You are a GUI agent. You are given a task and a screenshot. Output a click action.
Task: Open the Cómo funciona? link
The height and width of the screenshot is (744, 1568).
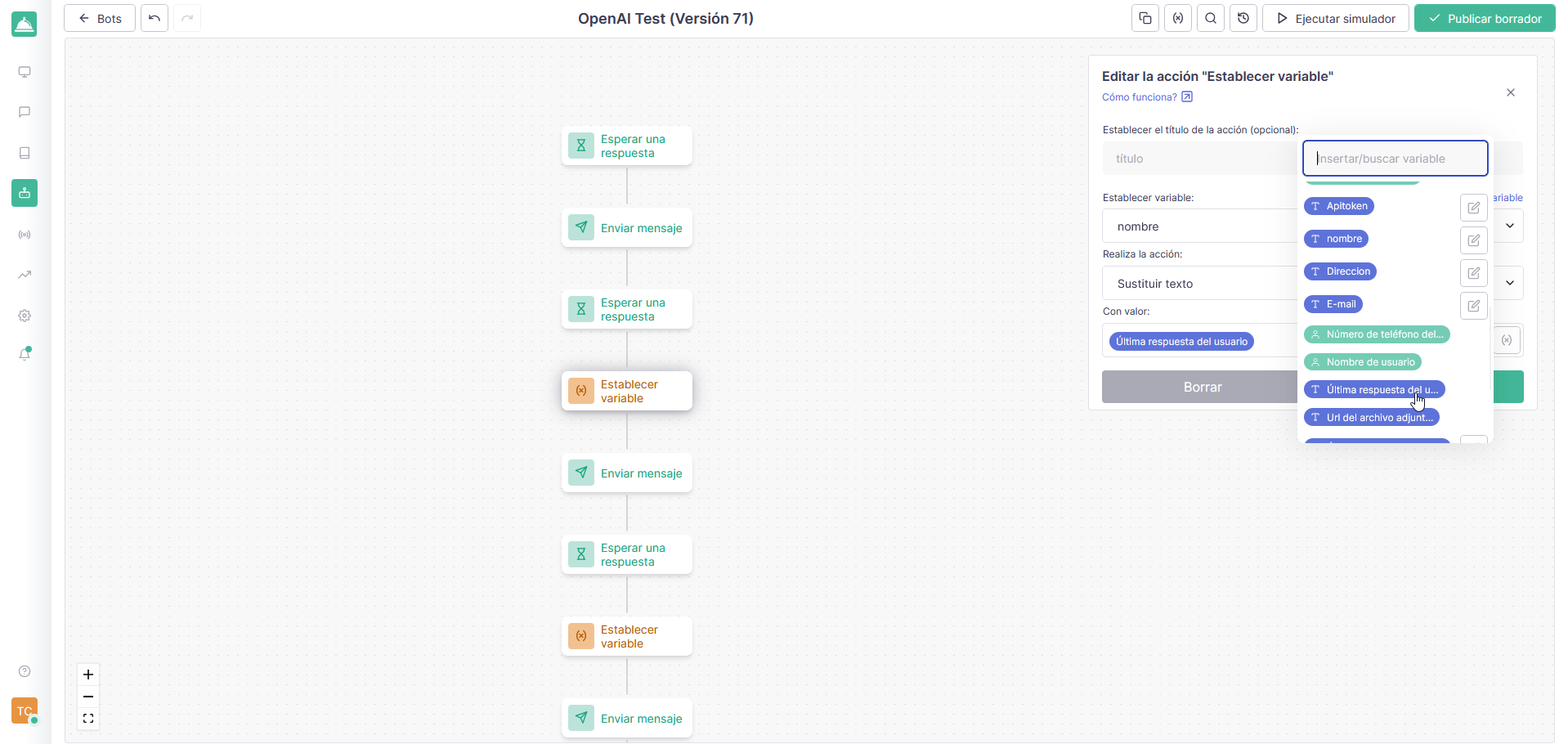(1147, 96)
